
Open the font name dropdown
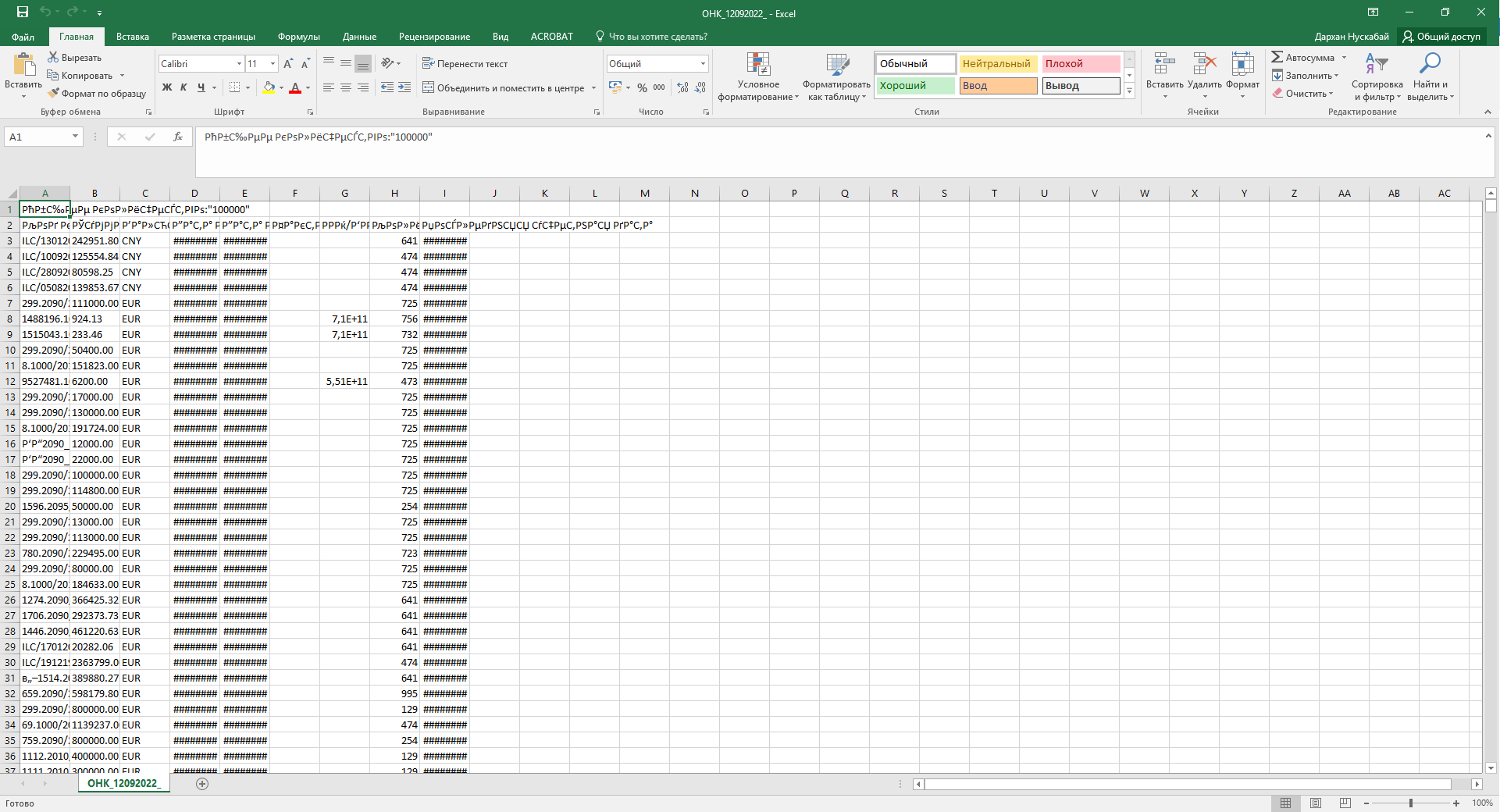pos(239,64)
